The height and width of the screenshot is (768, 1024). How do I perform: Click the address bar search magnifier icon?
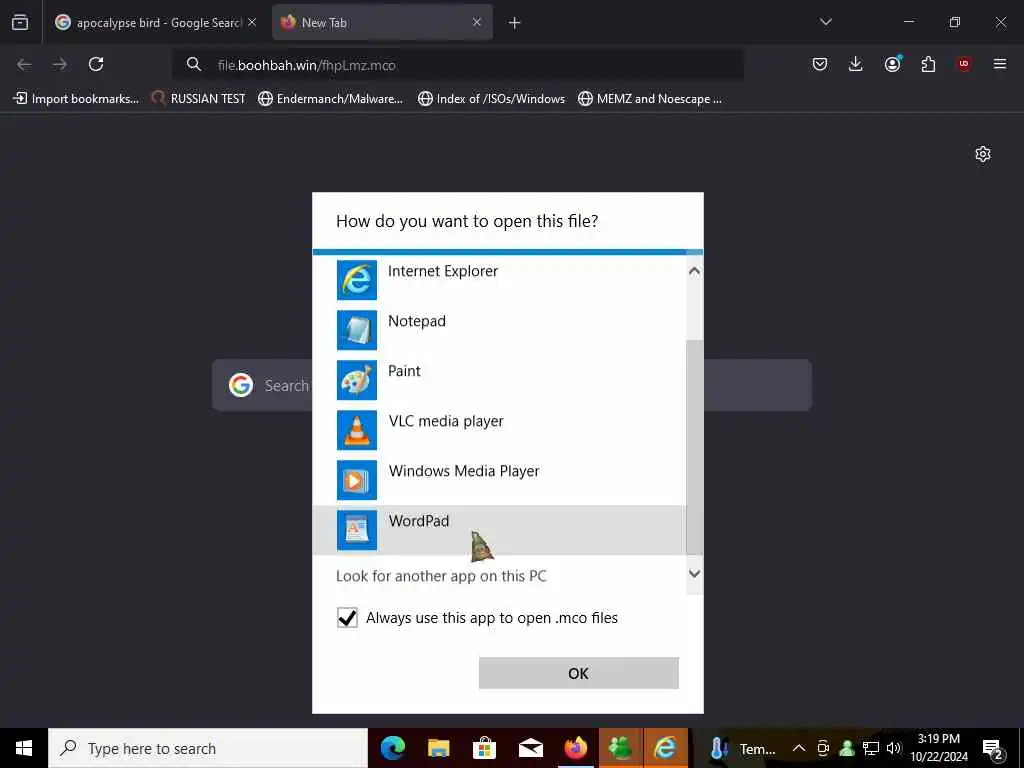[193, 64]
